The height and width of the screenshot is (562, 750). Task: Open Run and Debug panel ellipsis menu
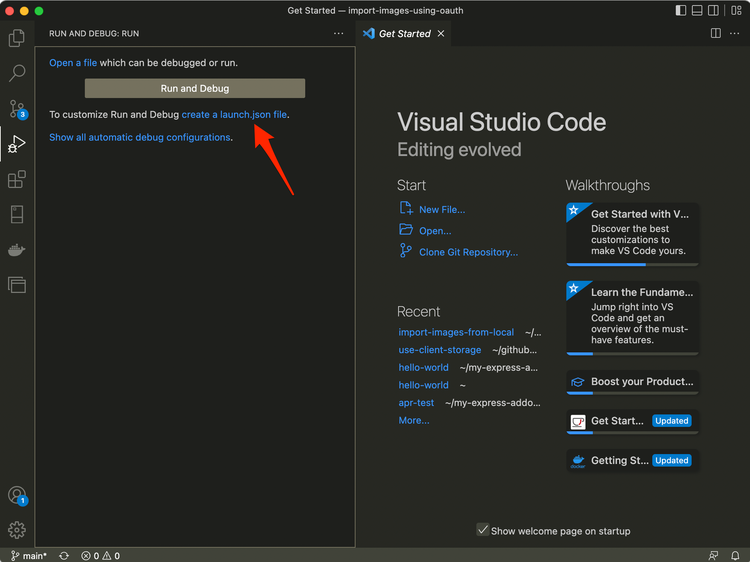click(x=339, y=33)
